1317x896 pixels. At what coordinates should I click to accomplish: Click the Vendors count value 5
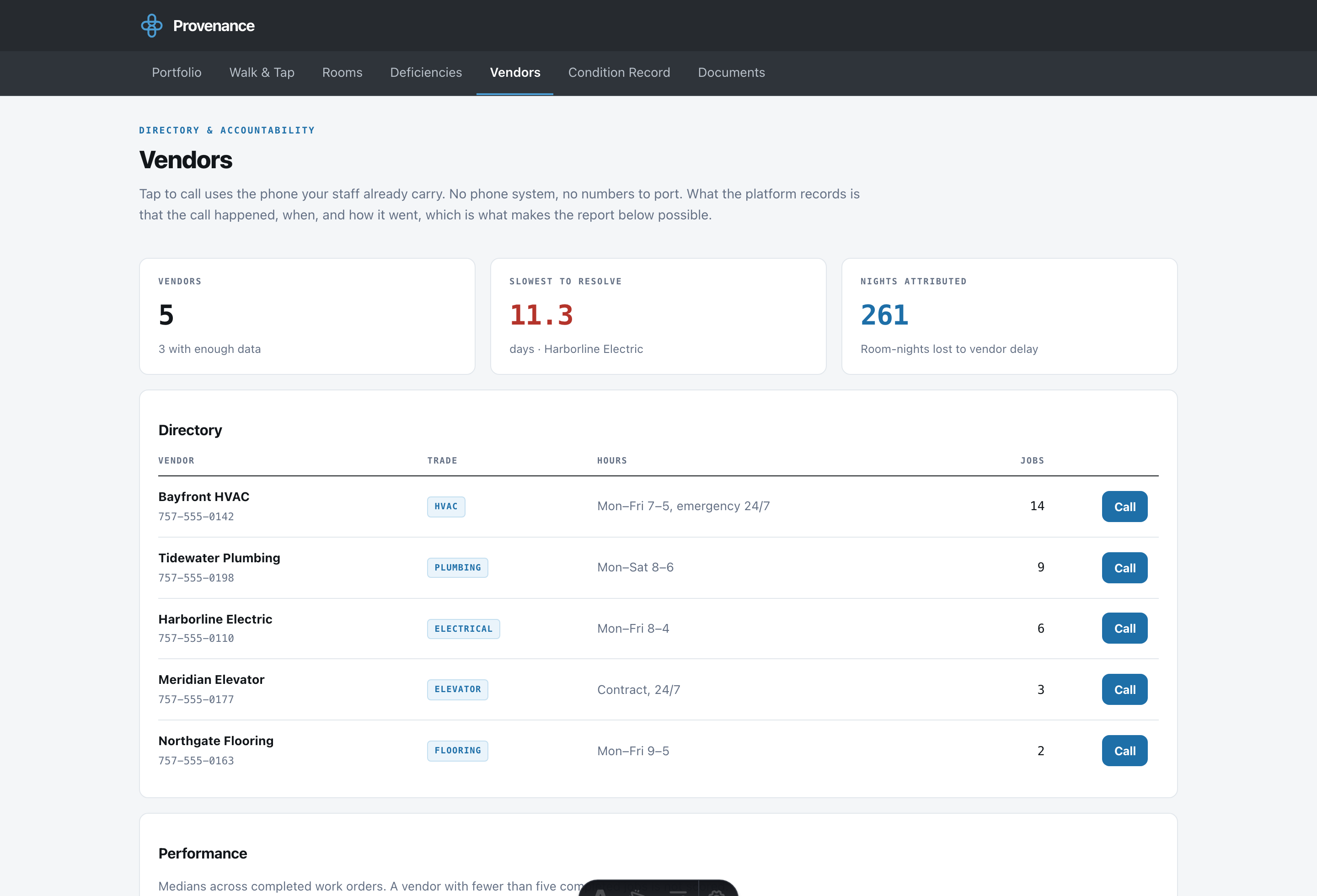pyautogui.click(x=166, y=315)
